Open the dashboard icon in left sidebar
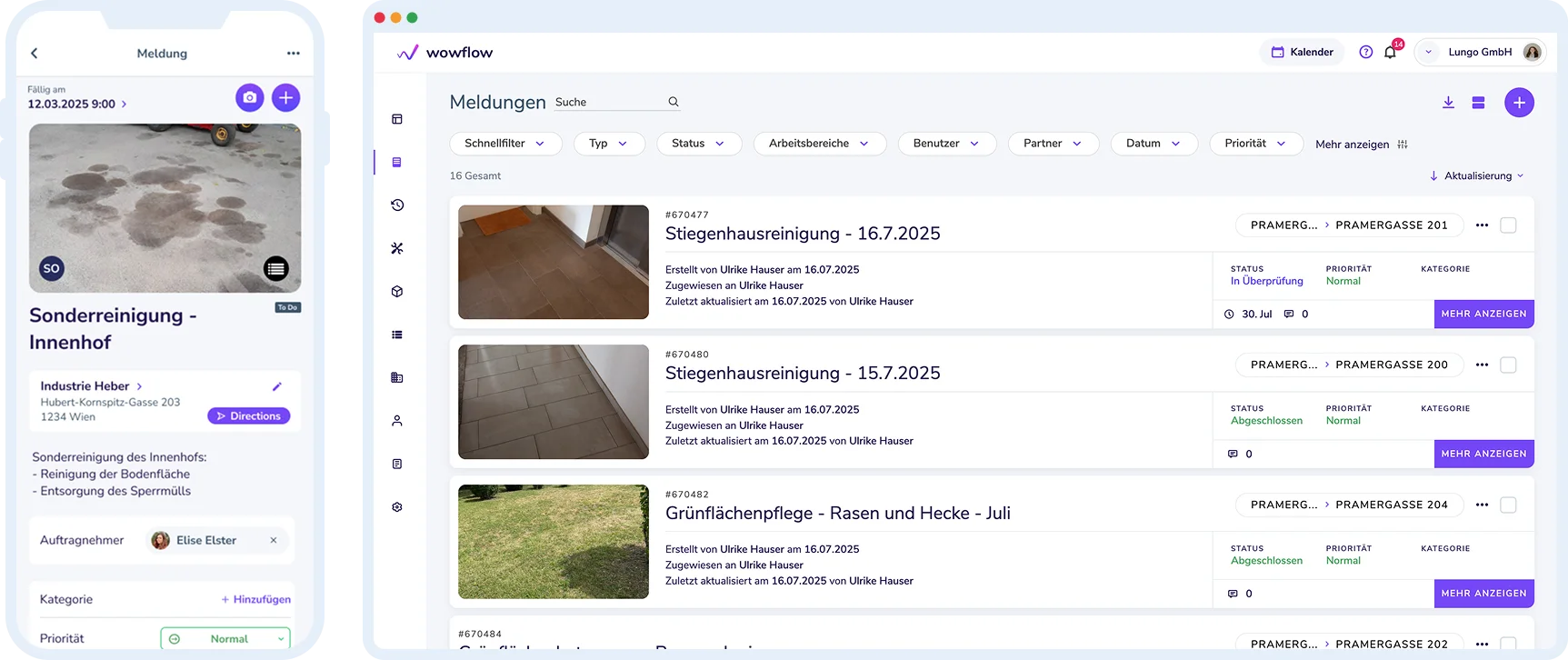Viewport: 1568px width, 660px height. pos(397,119)
